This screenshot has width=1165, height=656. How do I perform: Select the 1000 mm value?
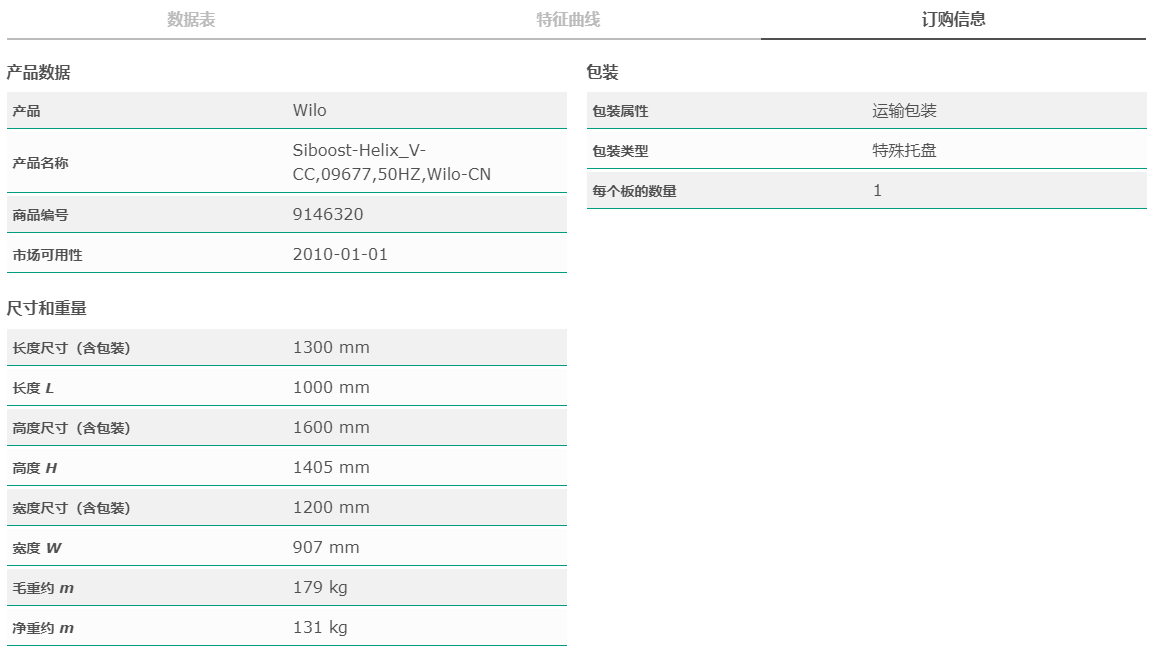coord(331,387)
